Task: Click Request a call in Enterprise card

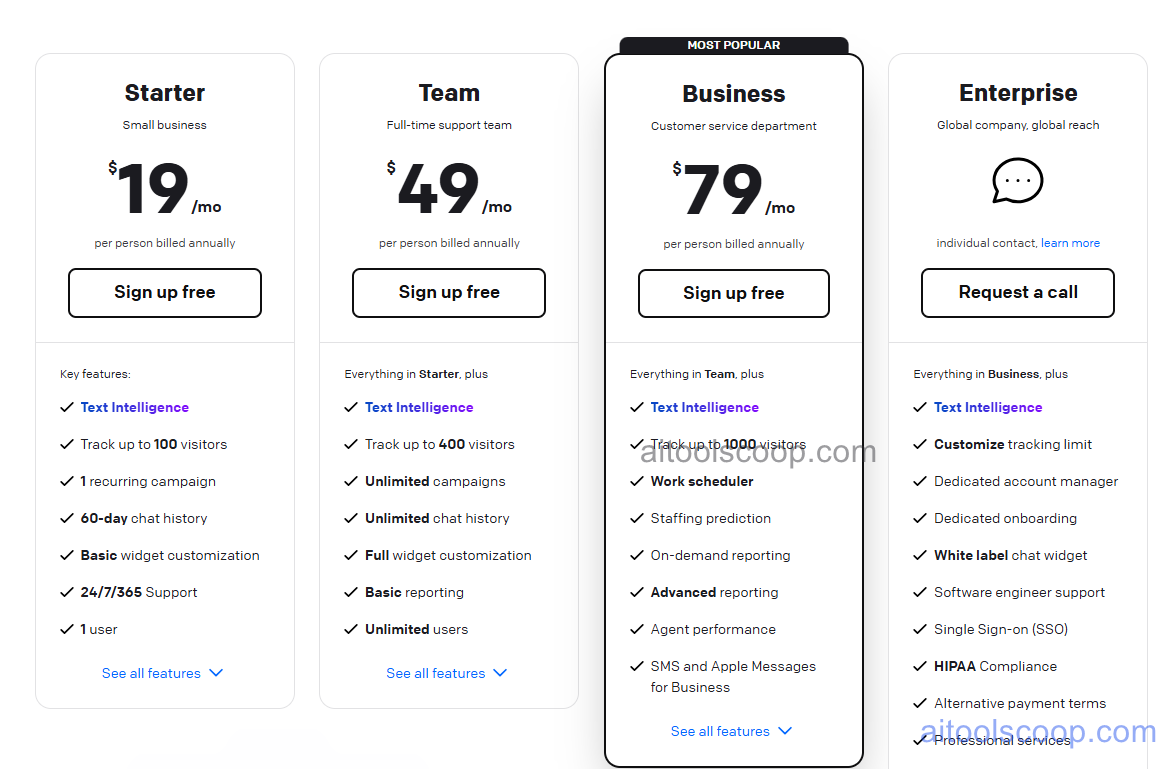Action: coord(1017,292)
